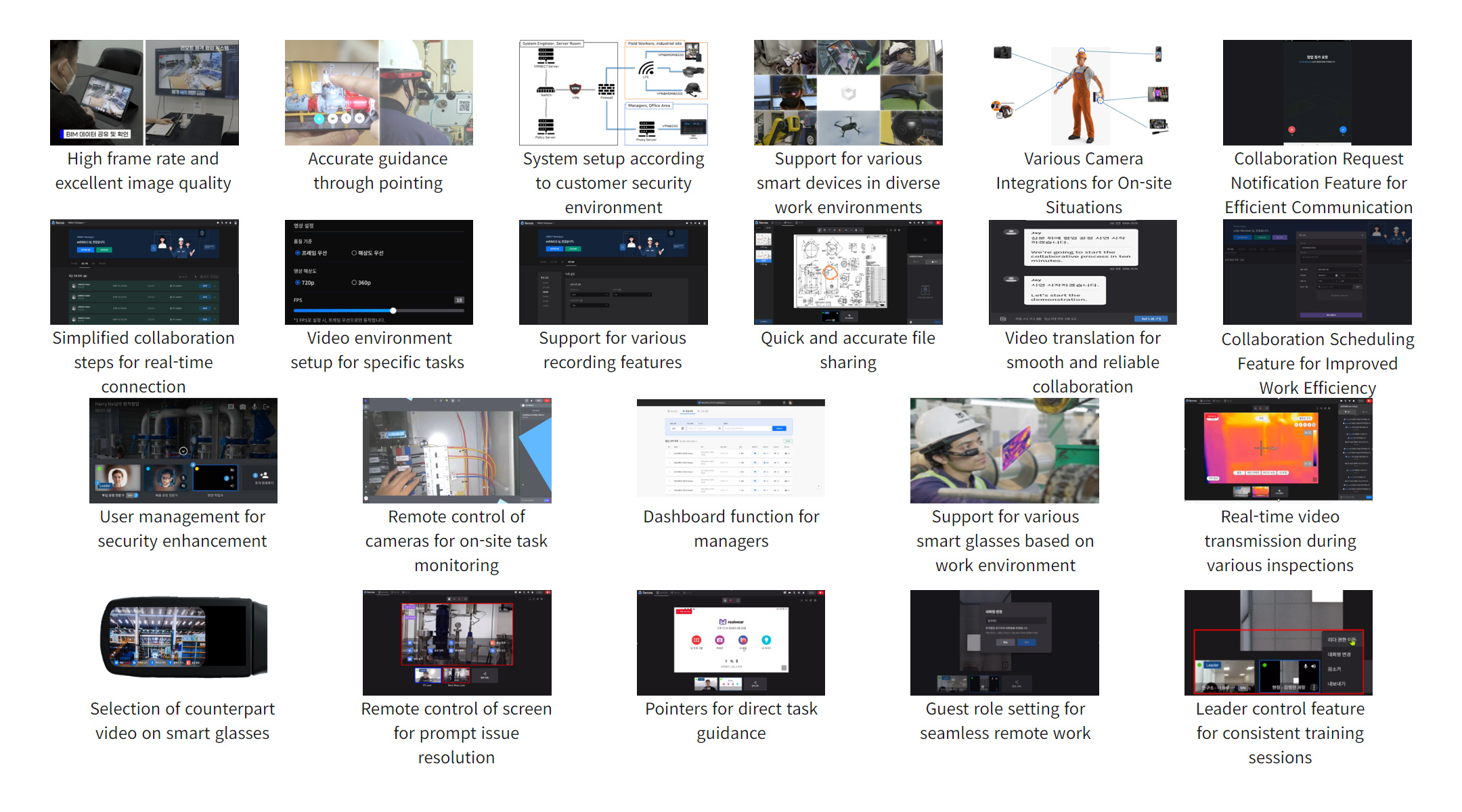This screenshot has width=1462, height=812.
Task: Select the camera capture icon in the session toolbar
Action: 243,407
